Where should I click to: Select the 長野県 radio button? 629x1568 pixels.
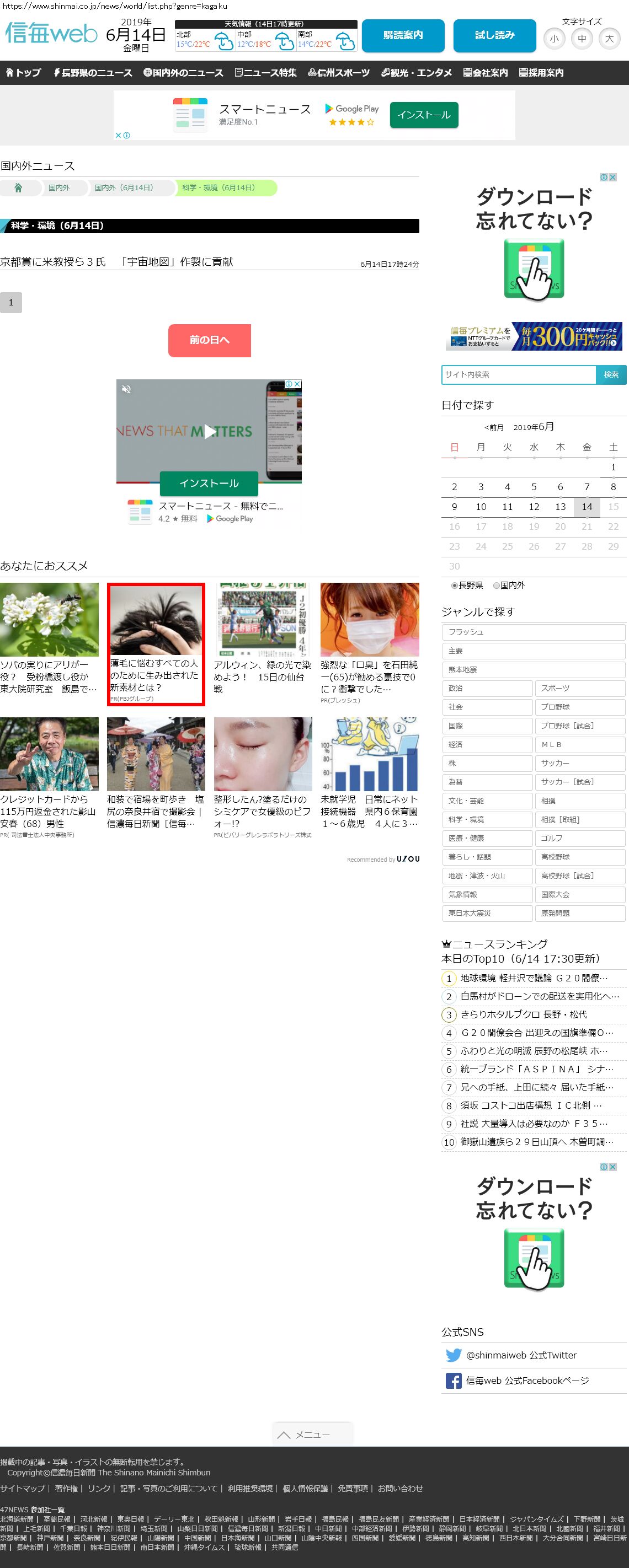coord(454,586)
